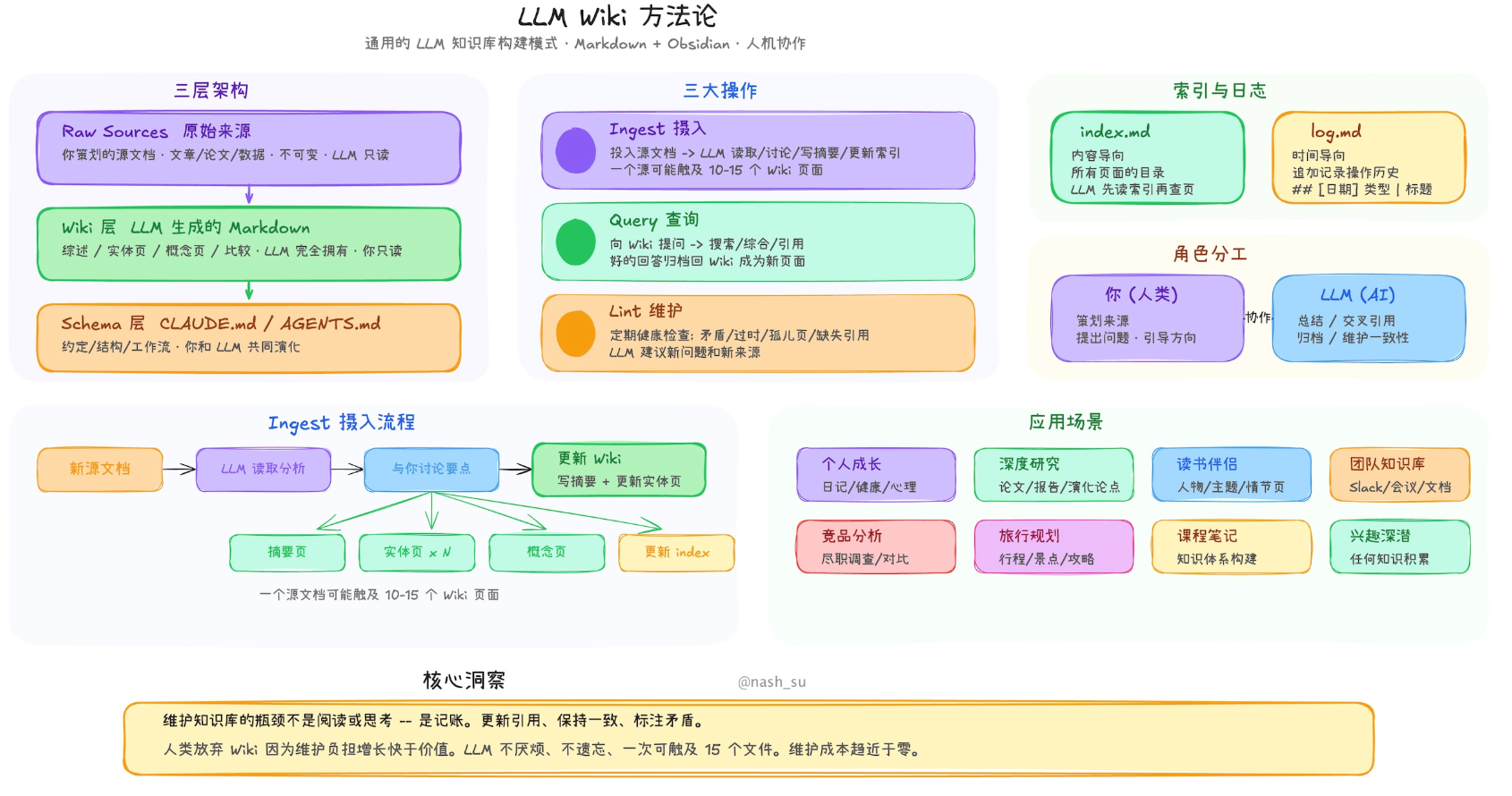Click the purple circle beside Ingest 摄入
1512x796 pixels.
click(x=575, y=150)
